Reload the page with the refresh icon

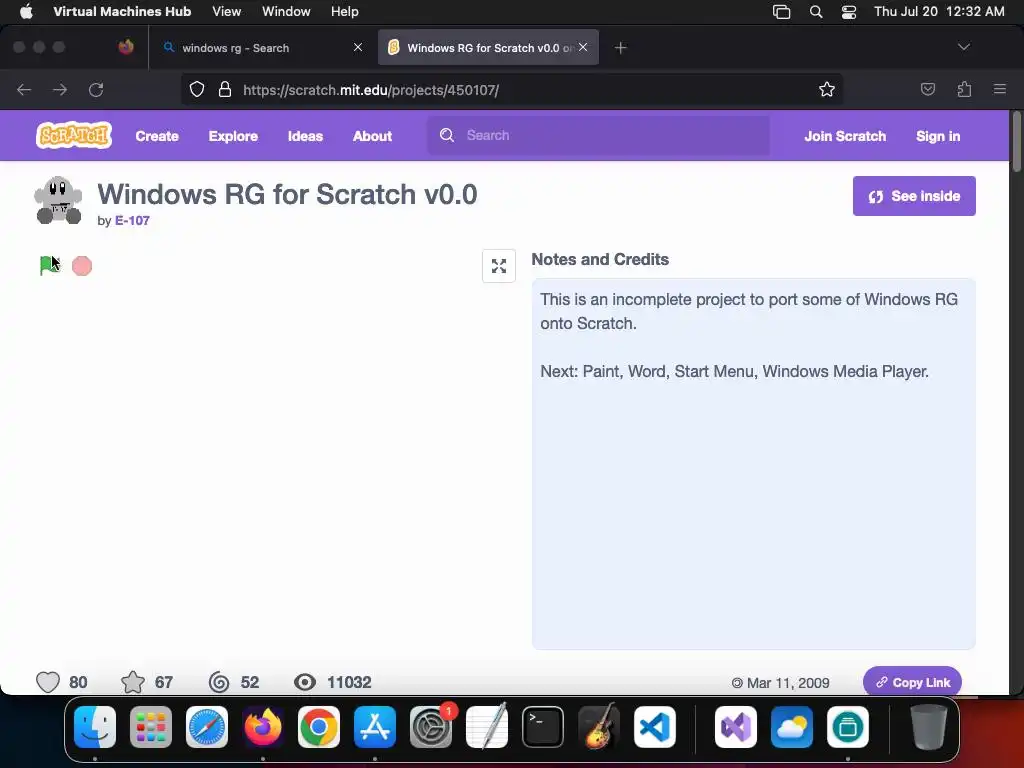(96, 89)
